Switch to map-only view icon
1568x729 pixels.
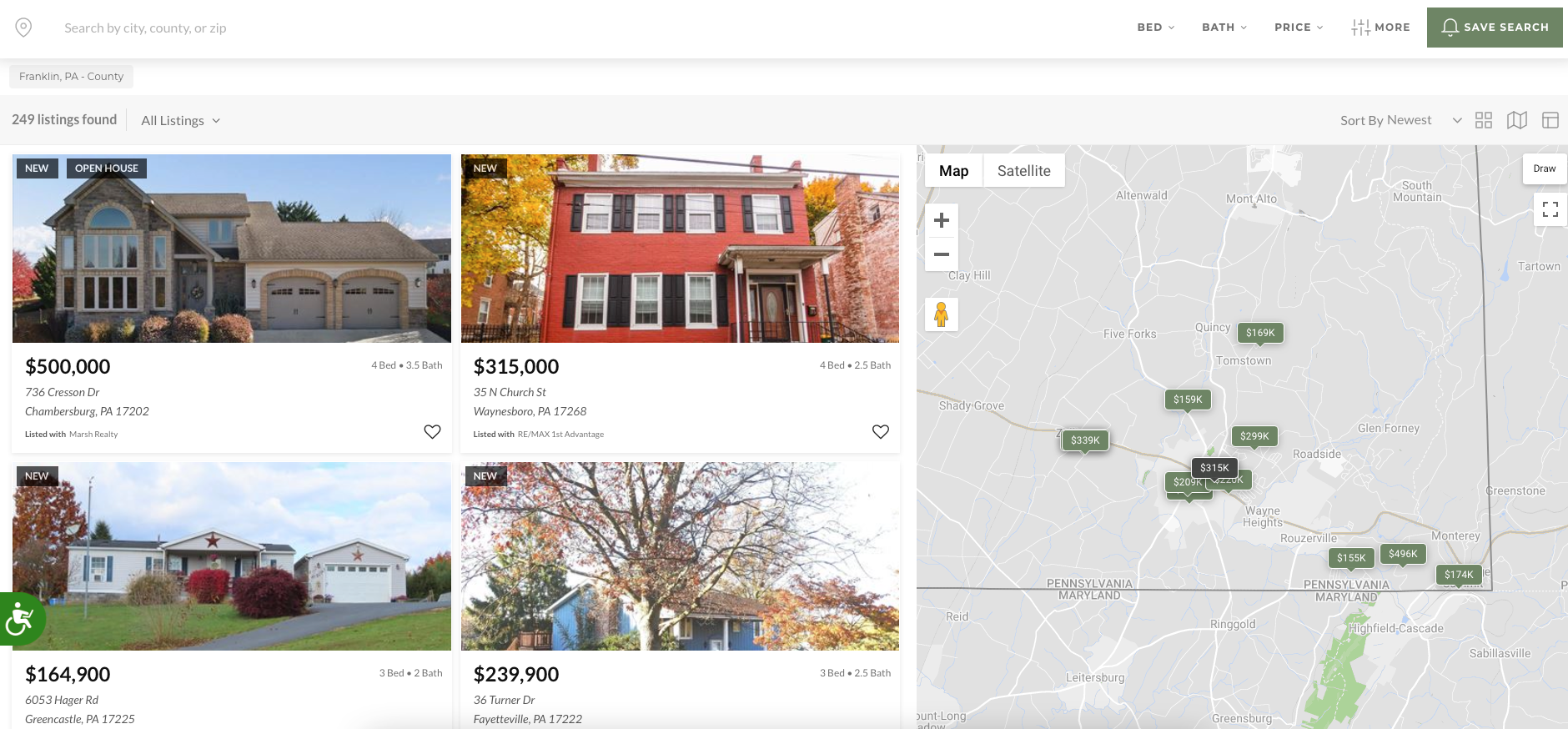[x=1517, y=120]
